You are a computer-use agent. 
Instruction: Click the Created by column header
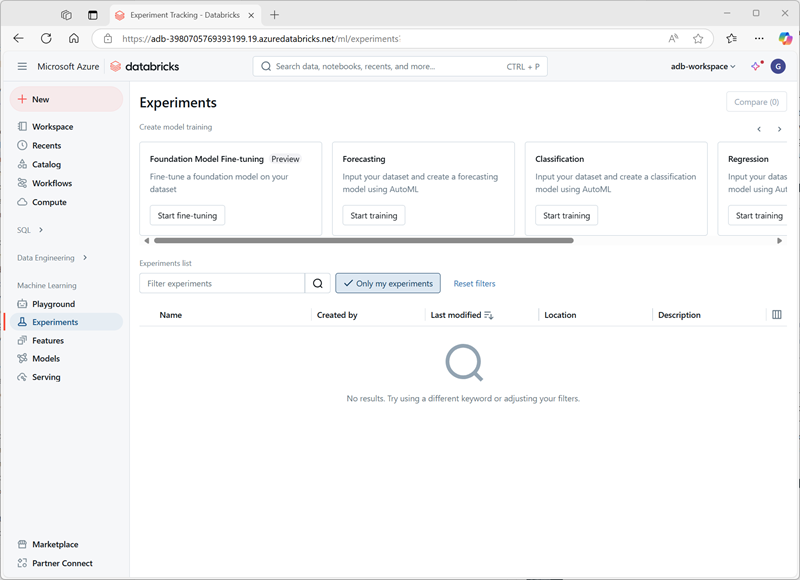click(x=337, y=315)
